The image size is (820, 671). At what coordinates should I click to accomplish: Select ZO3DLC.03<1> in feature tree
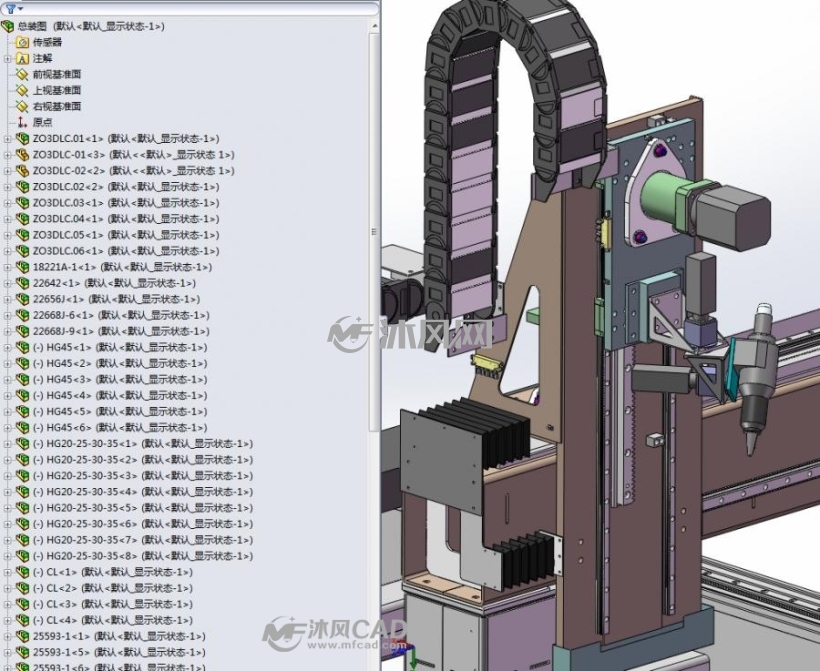point(126,203)
